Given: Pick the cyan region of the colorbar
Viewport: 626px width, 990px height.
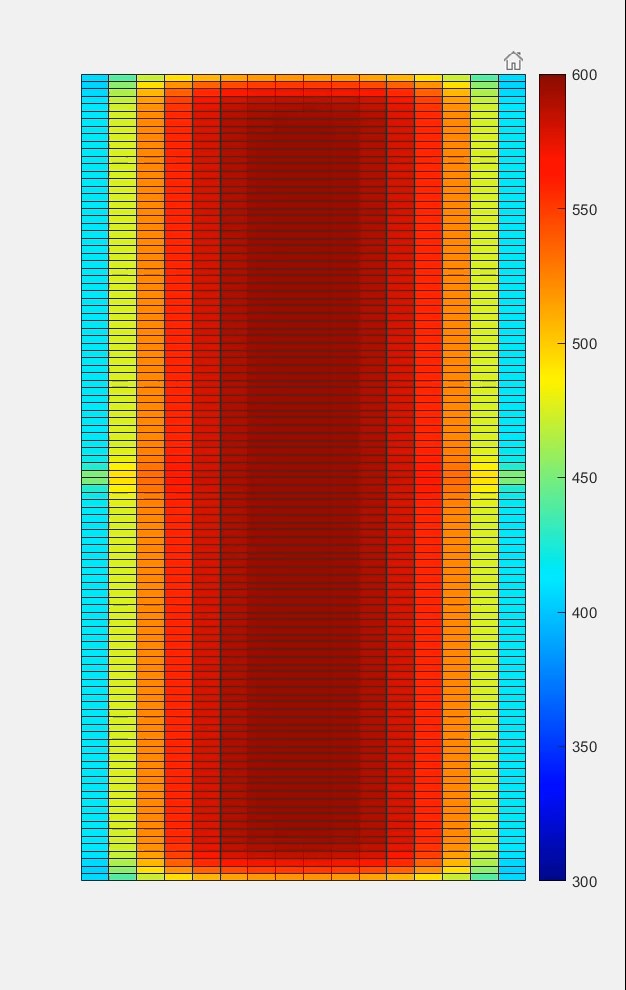Looking at the screenshot, I should tap(552, 590).
